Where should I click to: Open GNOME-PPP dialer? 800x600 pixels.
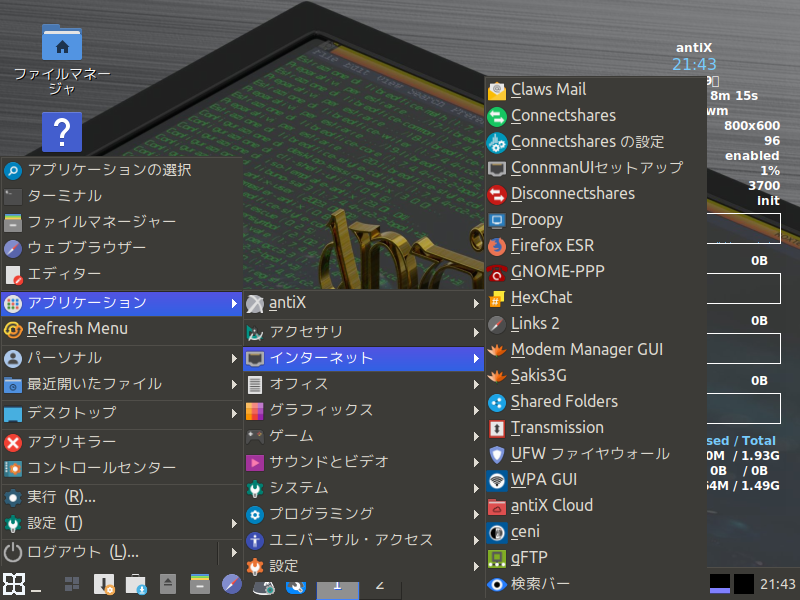pyautogui.click(x=595, y=272)
